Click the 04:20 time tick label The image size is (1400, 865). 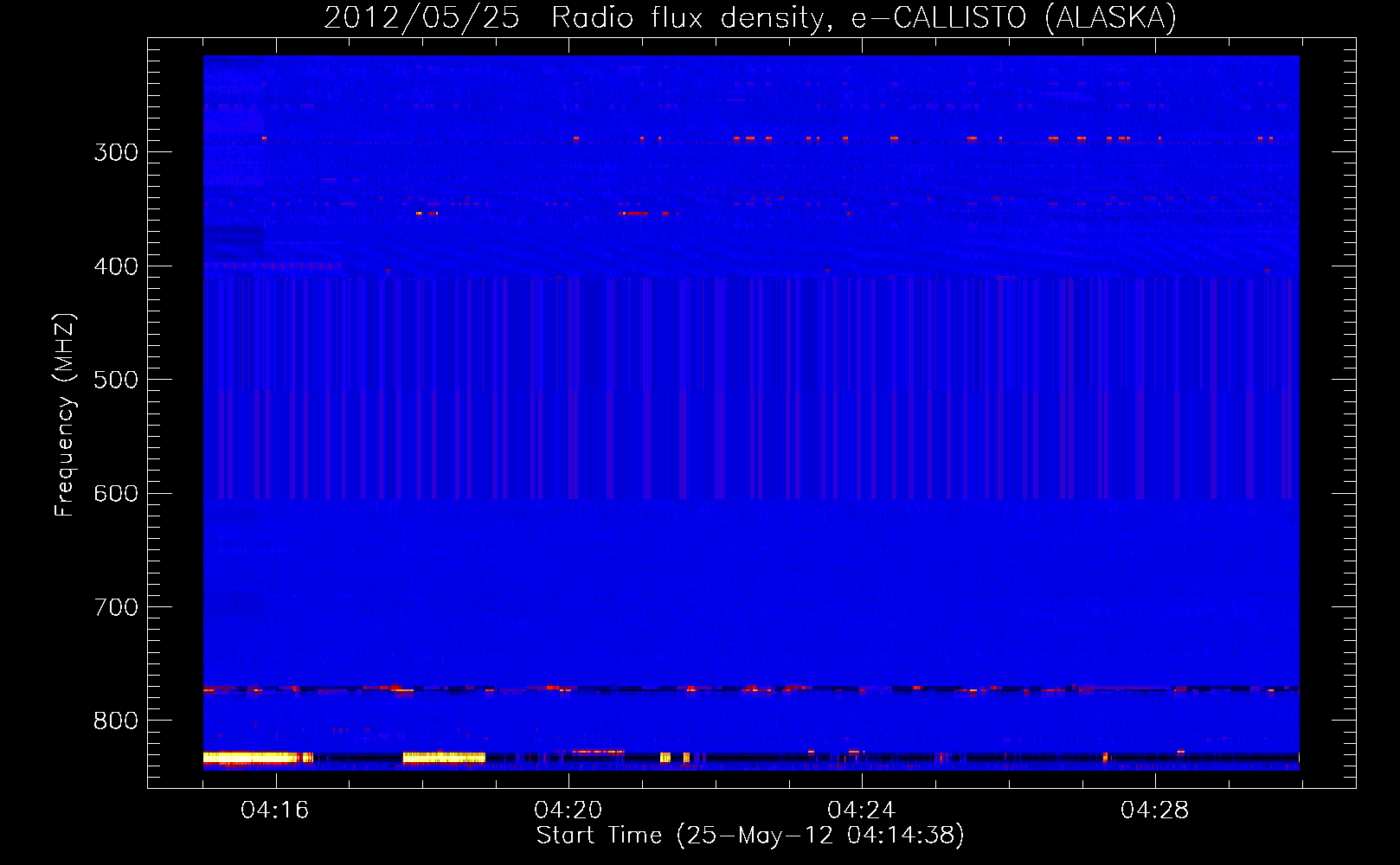coord(568,811)
